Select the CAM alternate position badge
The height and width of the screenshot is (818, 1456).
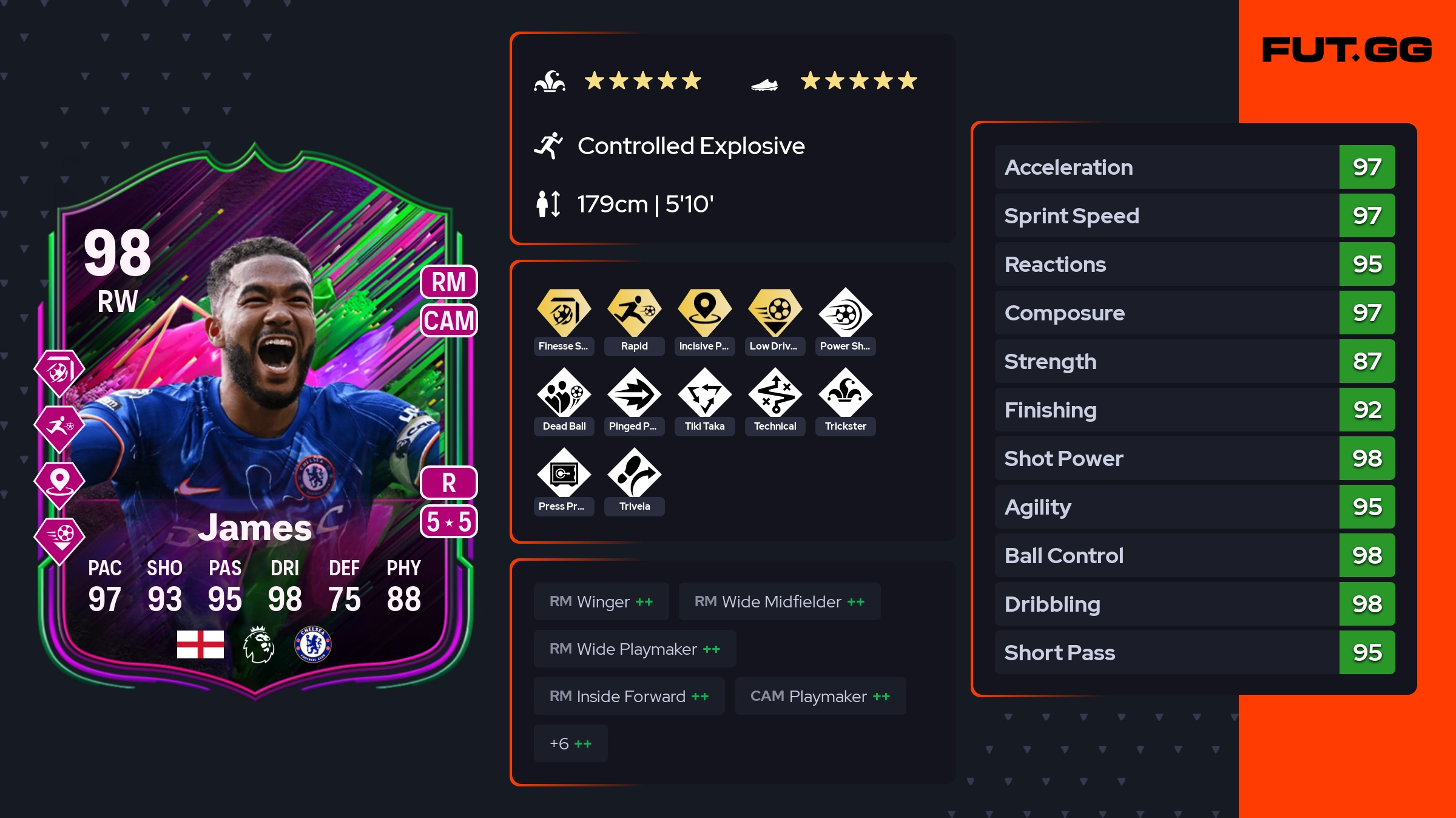(449, 320)
